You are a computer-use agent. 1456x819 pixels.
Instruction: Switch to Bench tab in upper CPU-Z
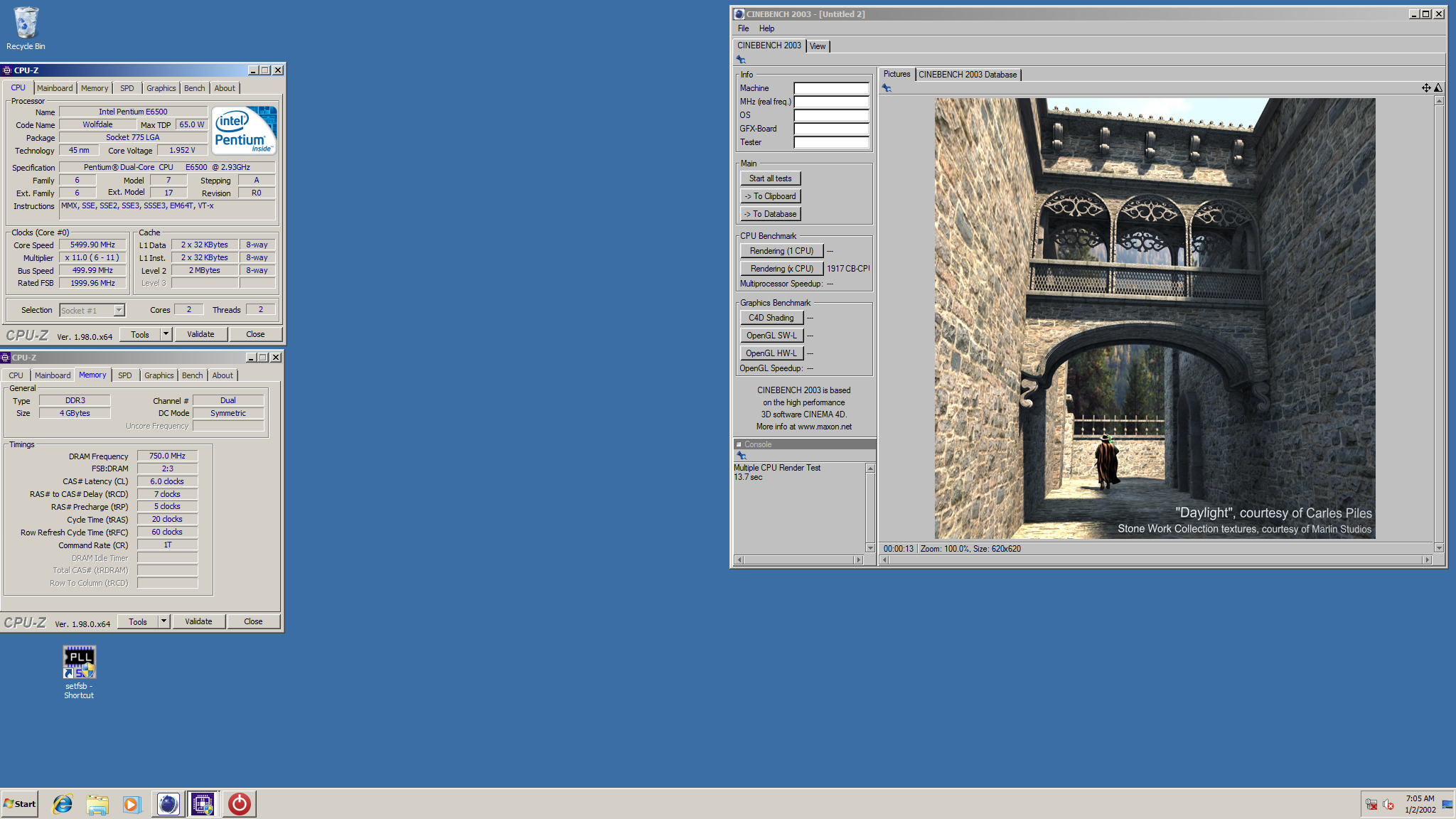(x=194, y=88)
